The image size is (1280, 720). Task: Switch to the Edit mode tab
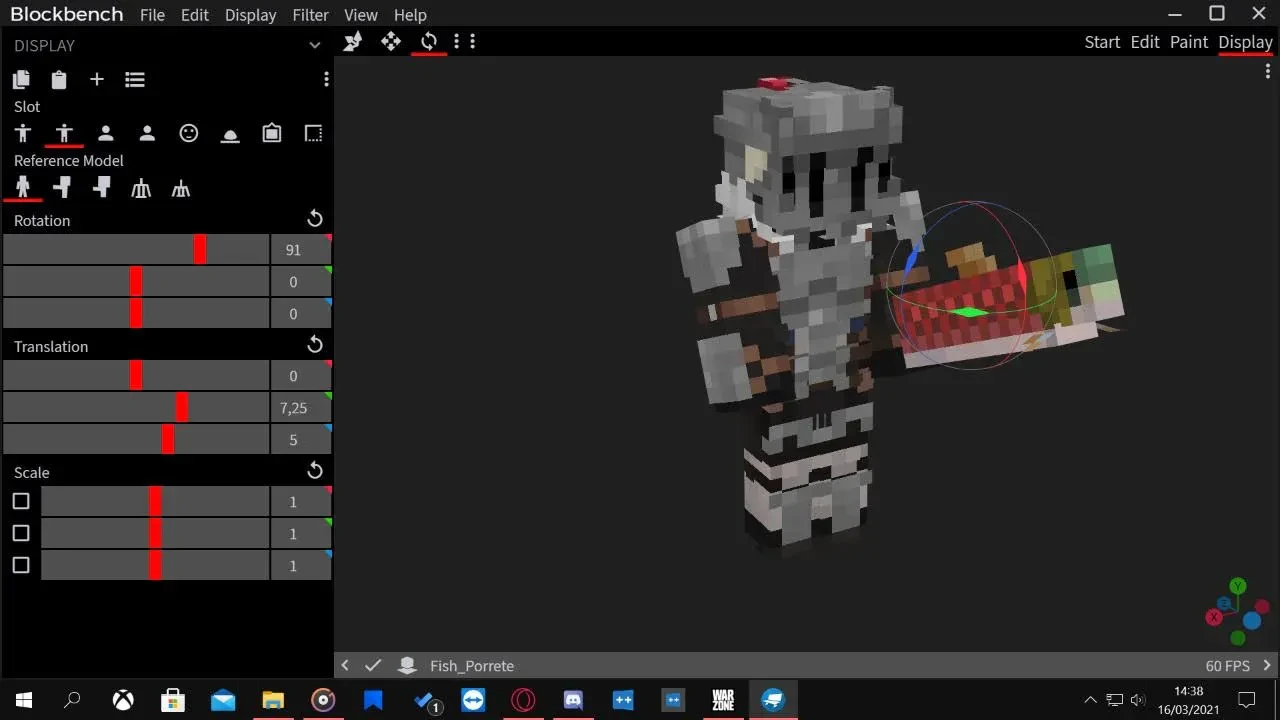pyautogui.click(x=1145, y=42)
